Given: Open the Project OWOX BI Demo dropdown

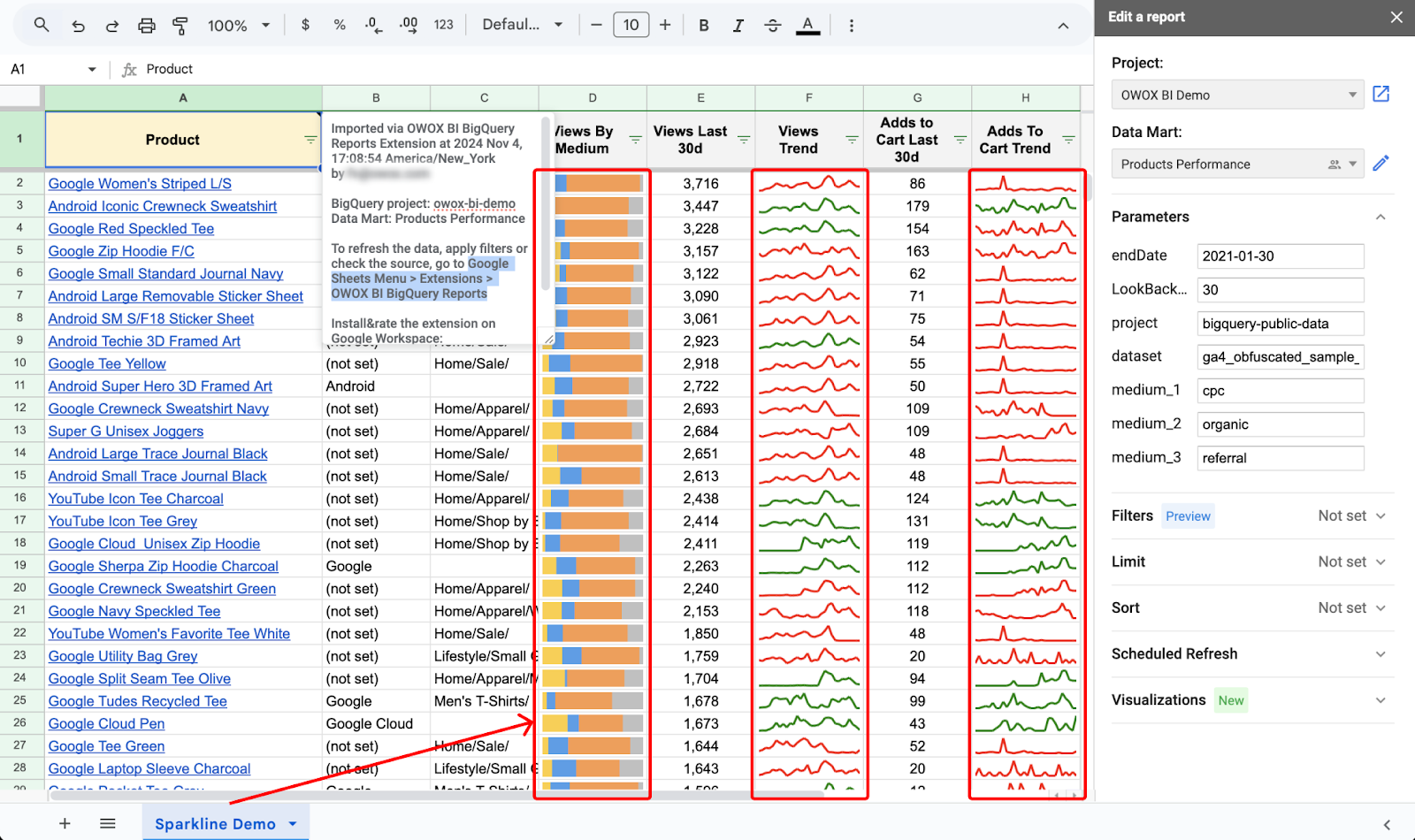Looking at the screenshot, I should click(x=1237, y=95).
